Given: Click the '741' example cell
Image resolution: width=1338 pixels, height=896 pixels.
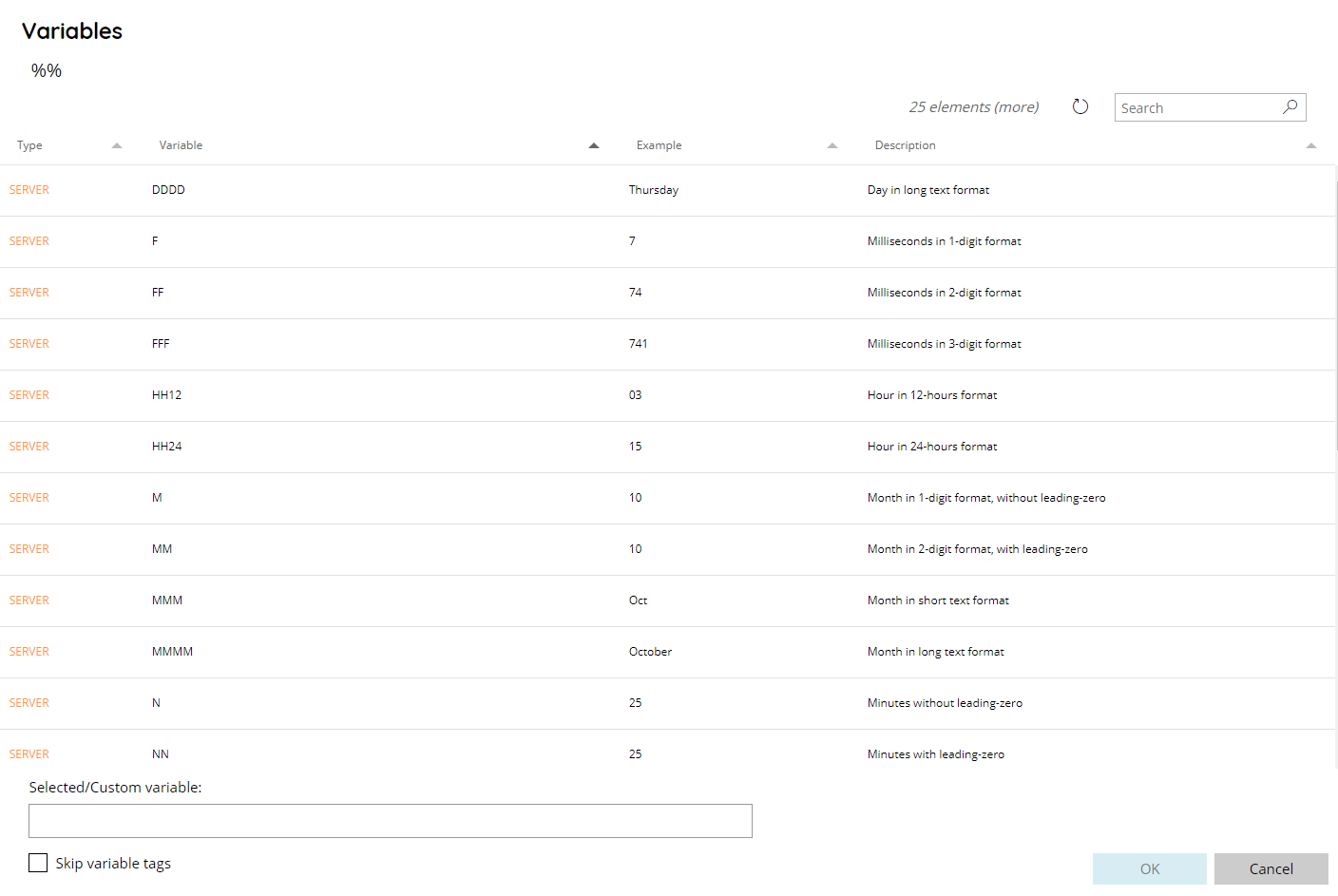Looking at the screenshot, I should point(638,344).
